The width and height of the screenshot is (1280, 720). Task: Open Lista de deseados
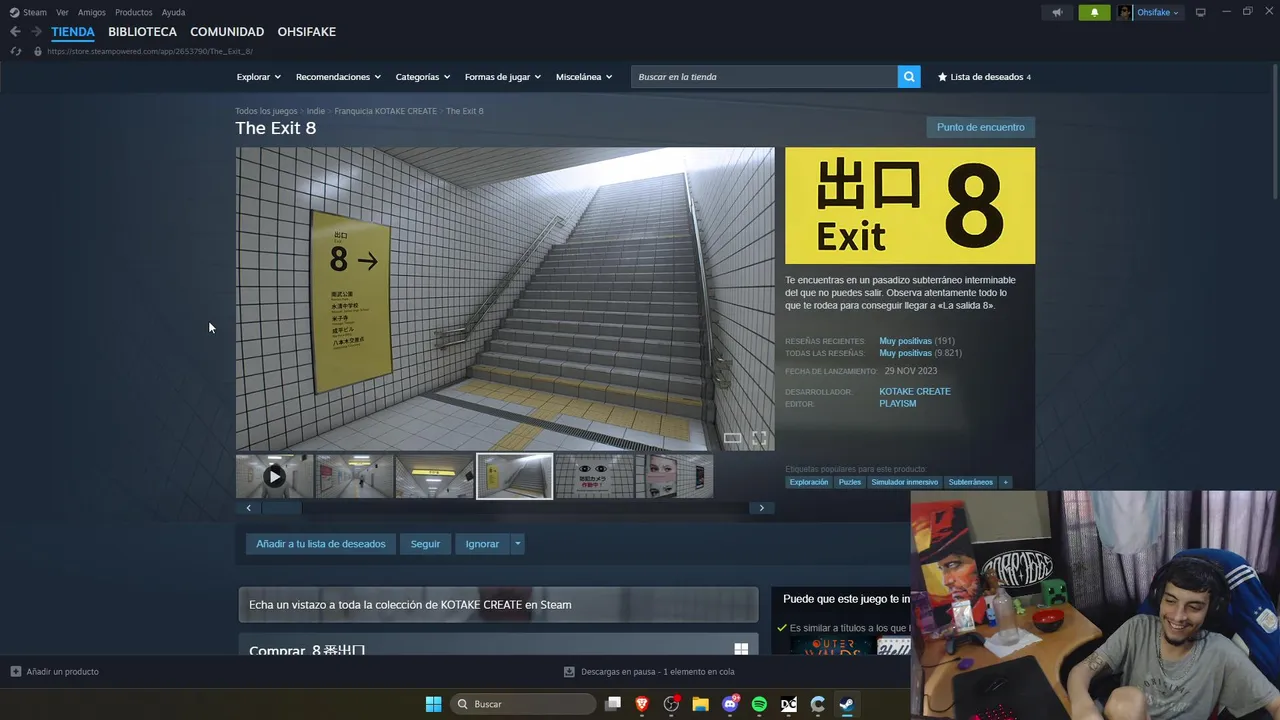[984, 77]
